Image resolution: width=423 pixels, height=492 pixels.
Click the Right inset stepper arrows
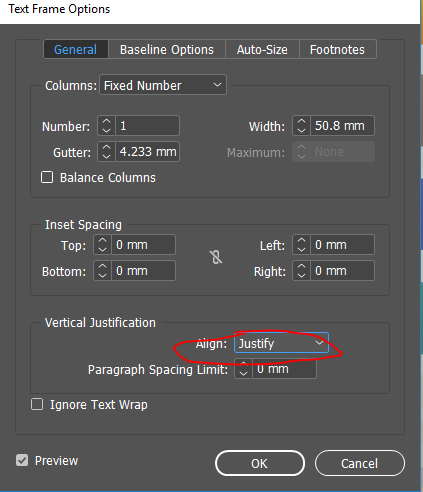[301, 271]
